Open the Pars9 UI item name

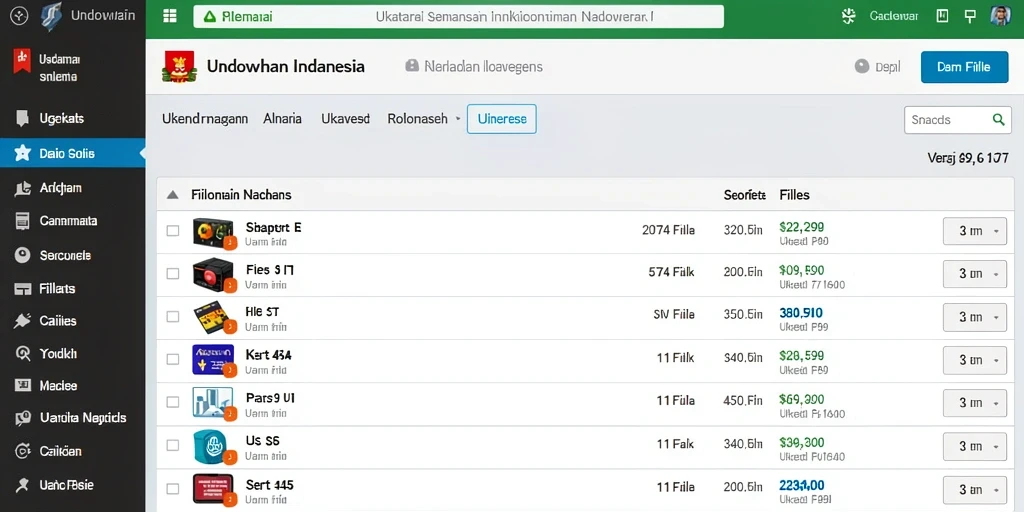270,397
